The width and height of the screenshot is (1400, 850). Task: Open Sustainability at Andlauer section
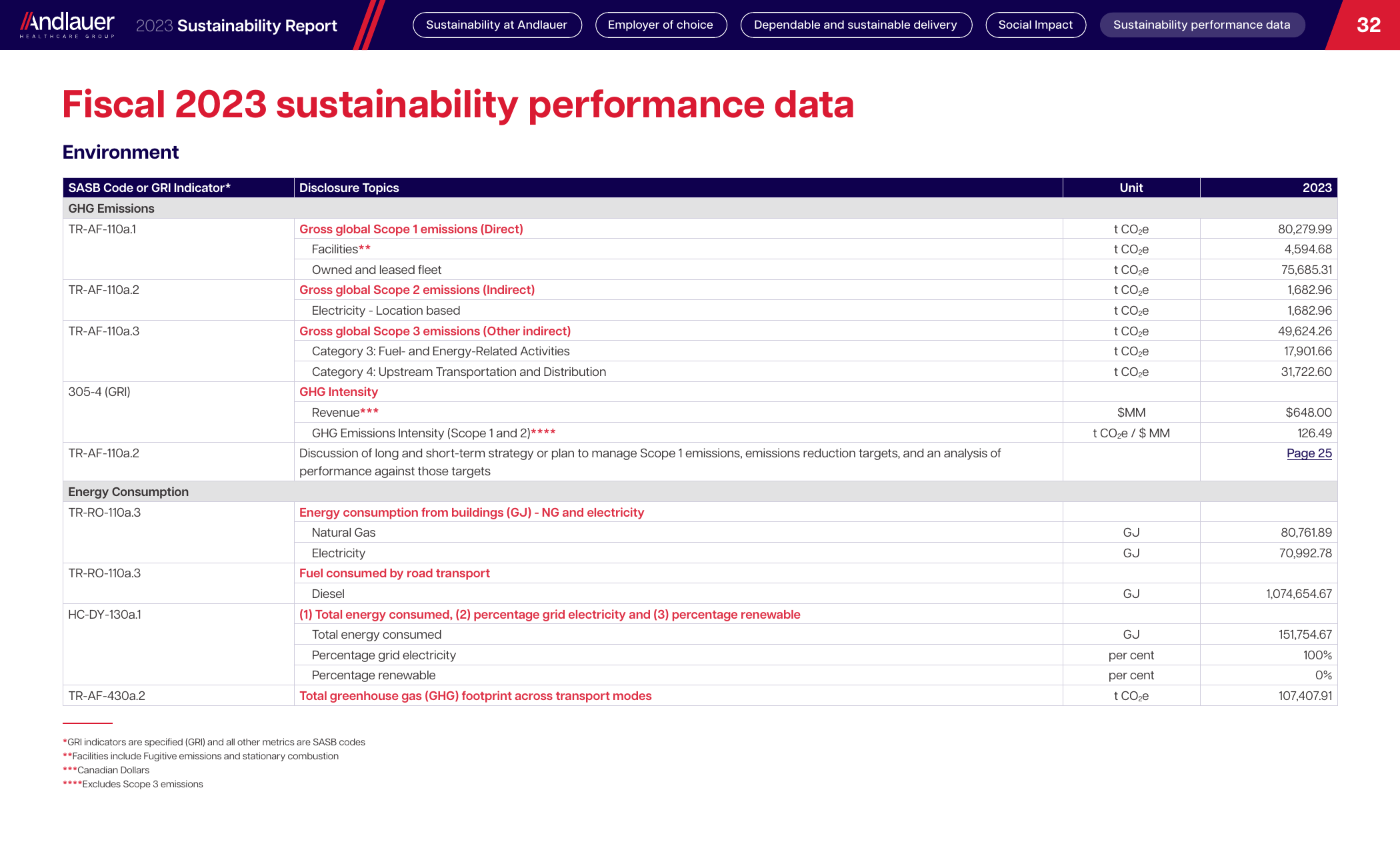(x=497, y=25)
